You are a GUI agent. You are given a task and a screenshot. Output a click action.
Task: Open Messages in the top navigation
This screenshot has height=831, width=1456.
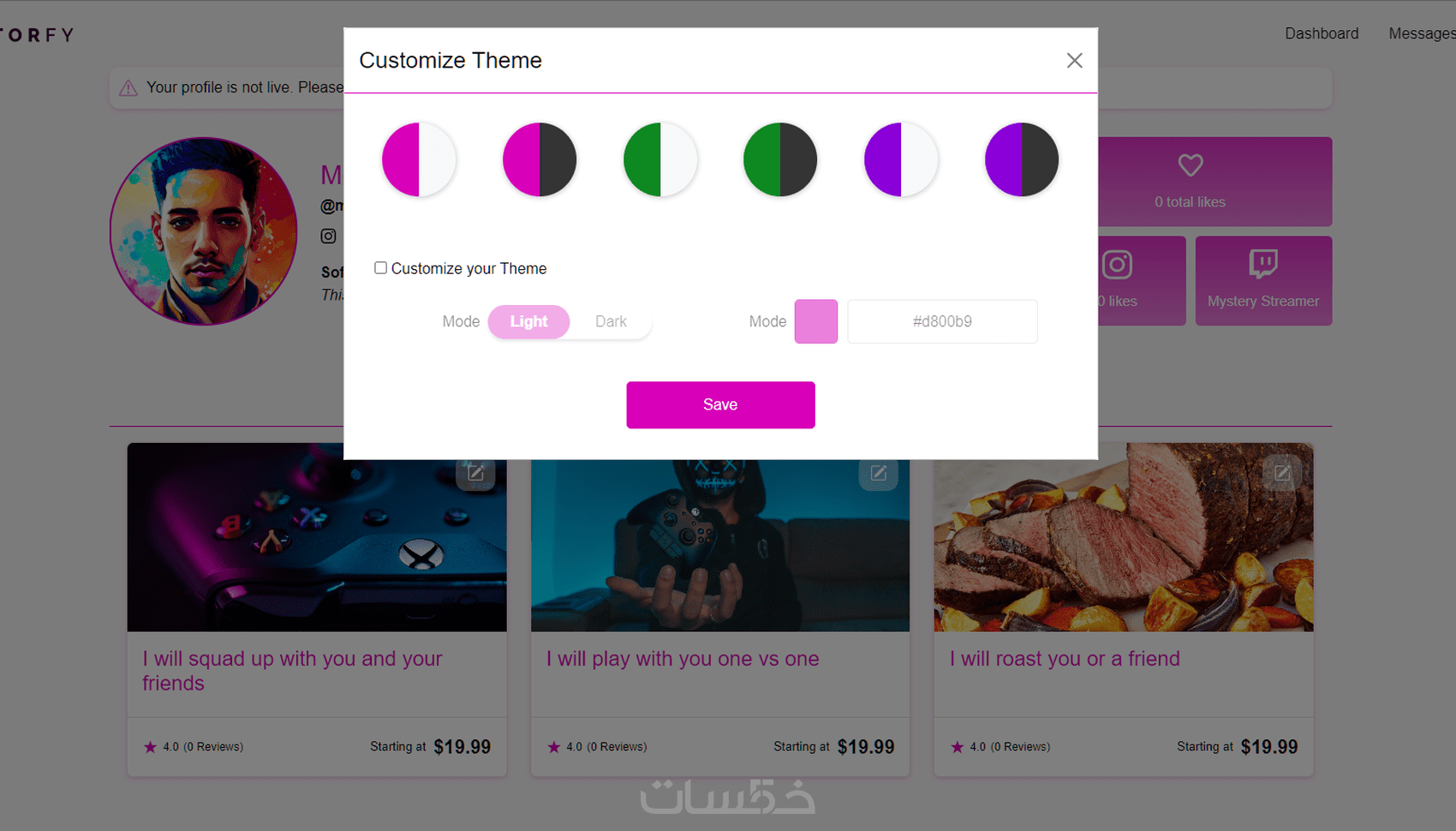[x=1422, y=33]
